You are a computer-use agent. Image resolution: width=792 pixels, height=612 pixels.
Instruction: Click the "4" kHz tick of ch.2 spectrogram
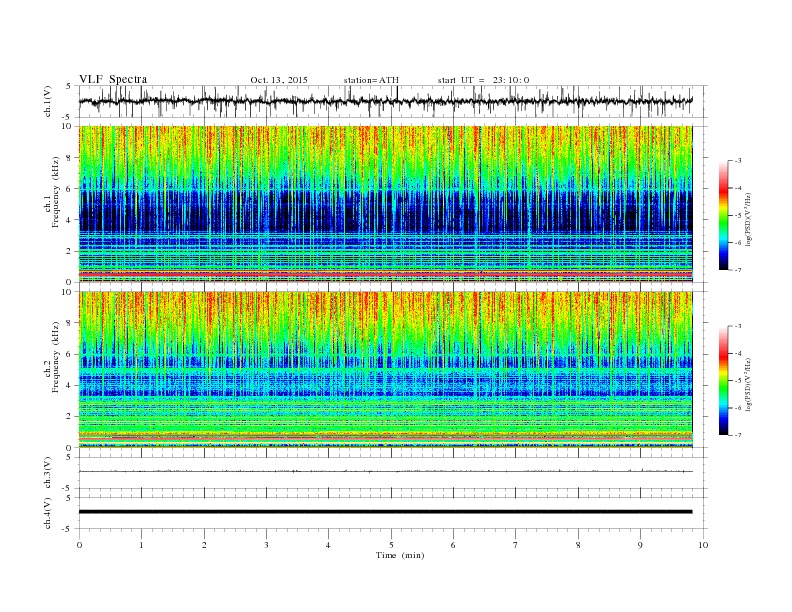(69, 385)
